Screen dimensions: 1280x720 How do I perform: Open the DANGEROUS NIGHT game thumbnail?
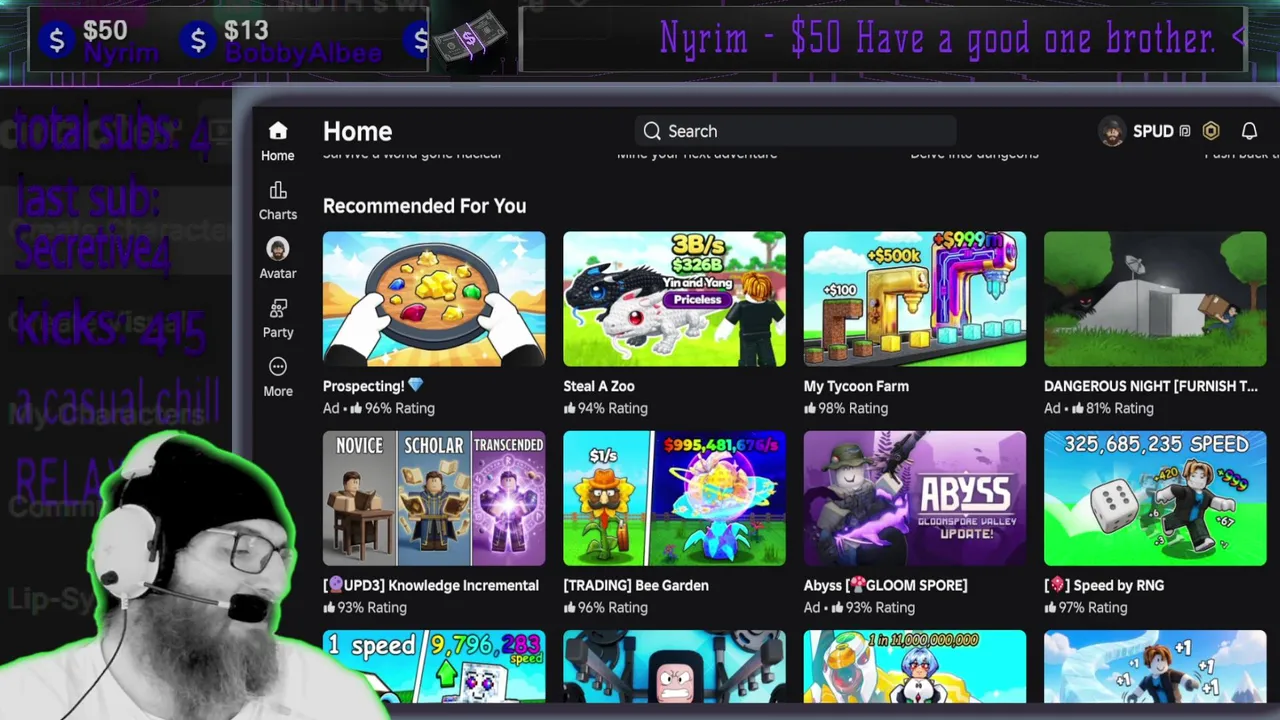pos(1155,299)
